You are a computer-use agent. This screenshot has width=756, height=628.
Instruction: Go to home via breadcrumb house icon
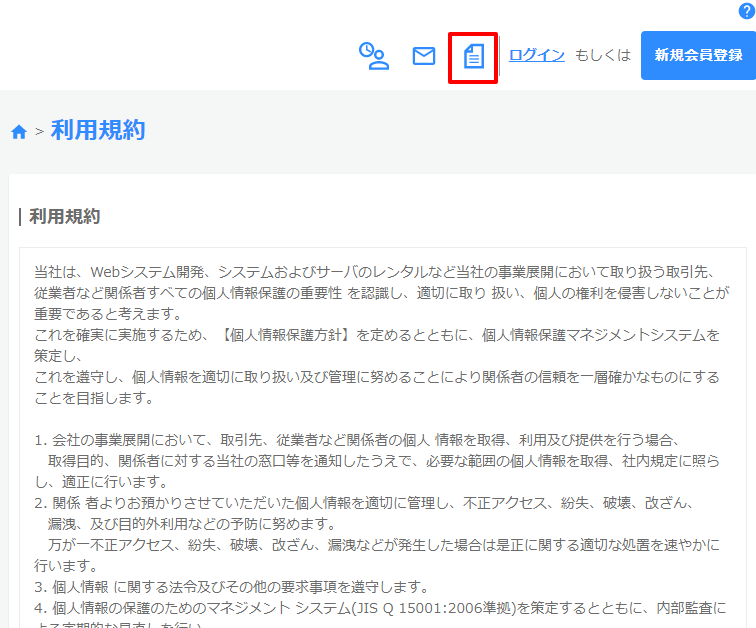pos(18,131)
